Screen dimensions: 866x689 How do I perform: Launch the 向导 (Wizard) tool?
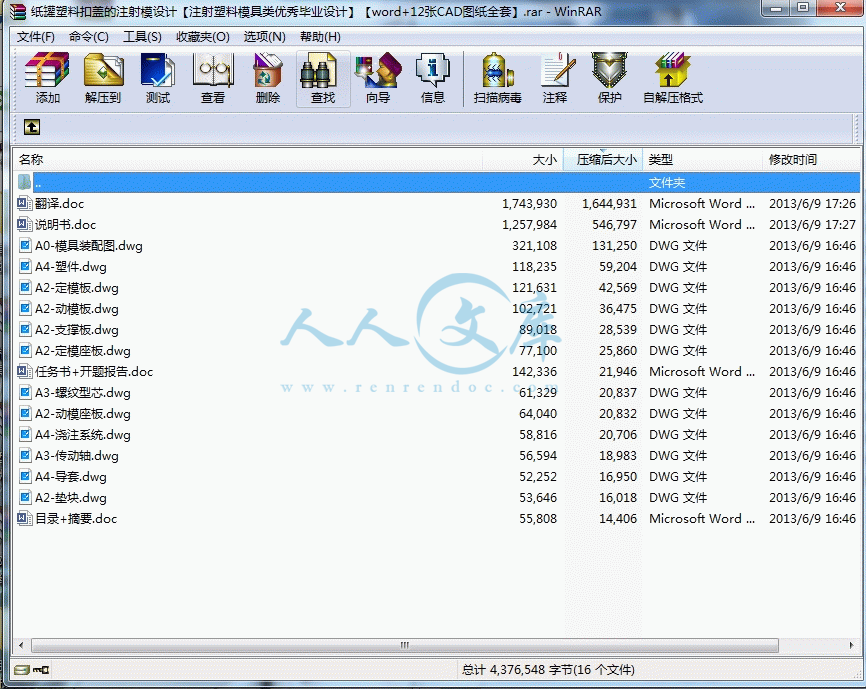(378, 78)
